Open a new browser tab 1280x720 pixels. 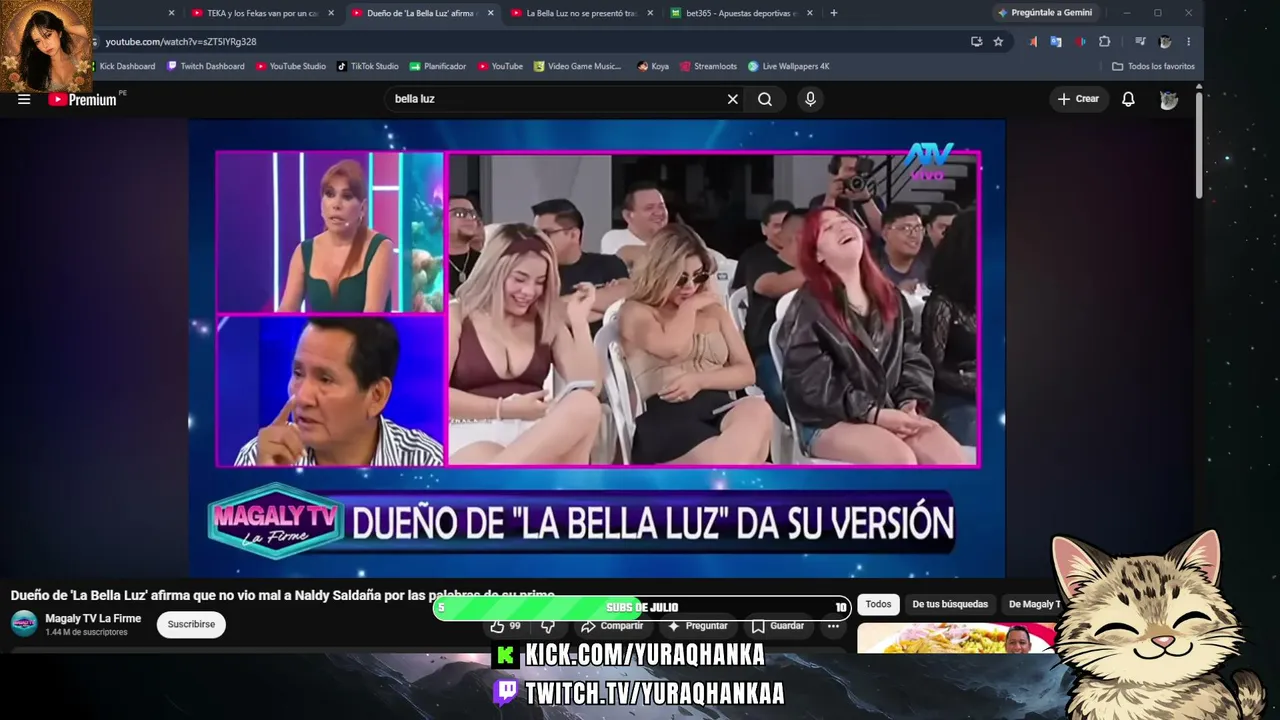834,13
